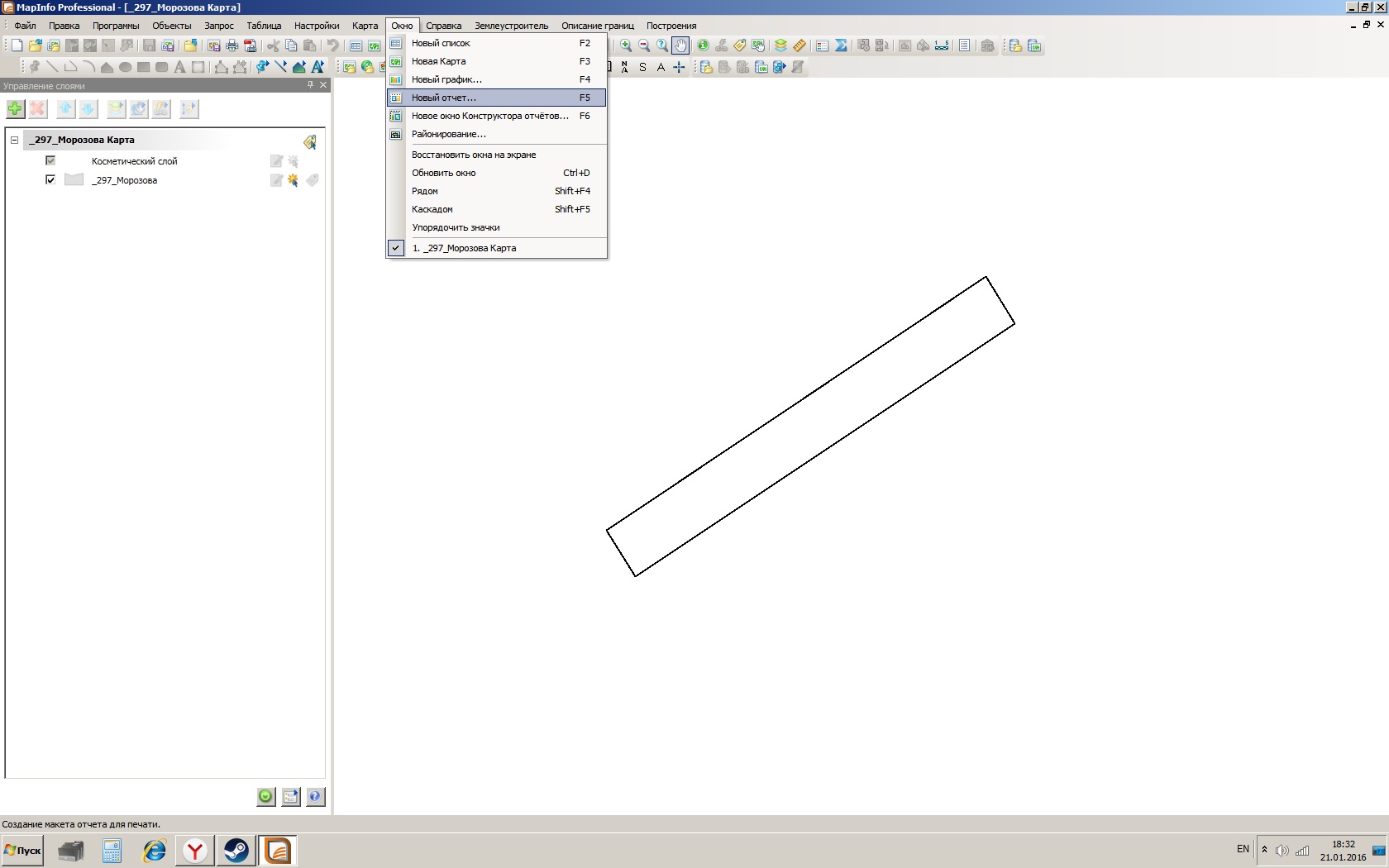The width and height of the screenshot is (1389, 868).
Task: Open the Таблица menu
Action: pyautogui.click(x=264, y=26)
